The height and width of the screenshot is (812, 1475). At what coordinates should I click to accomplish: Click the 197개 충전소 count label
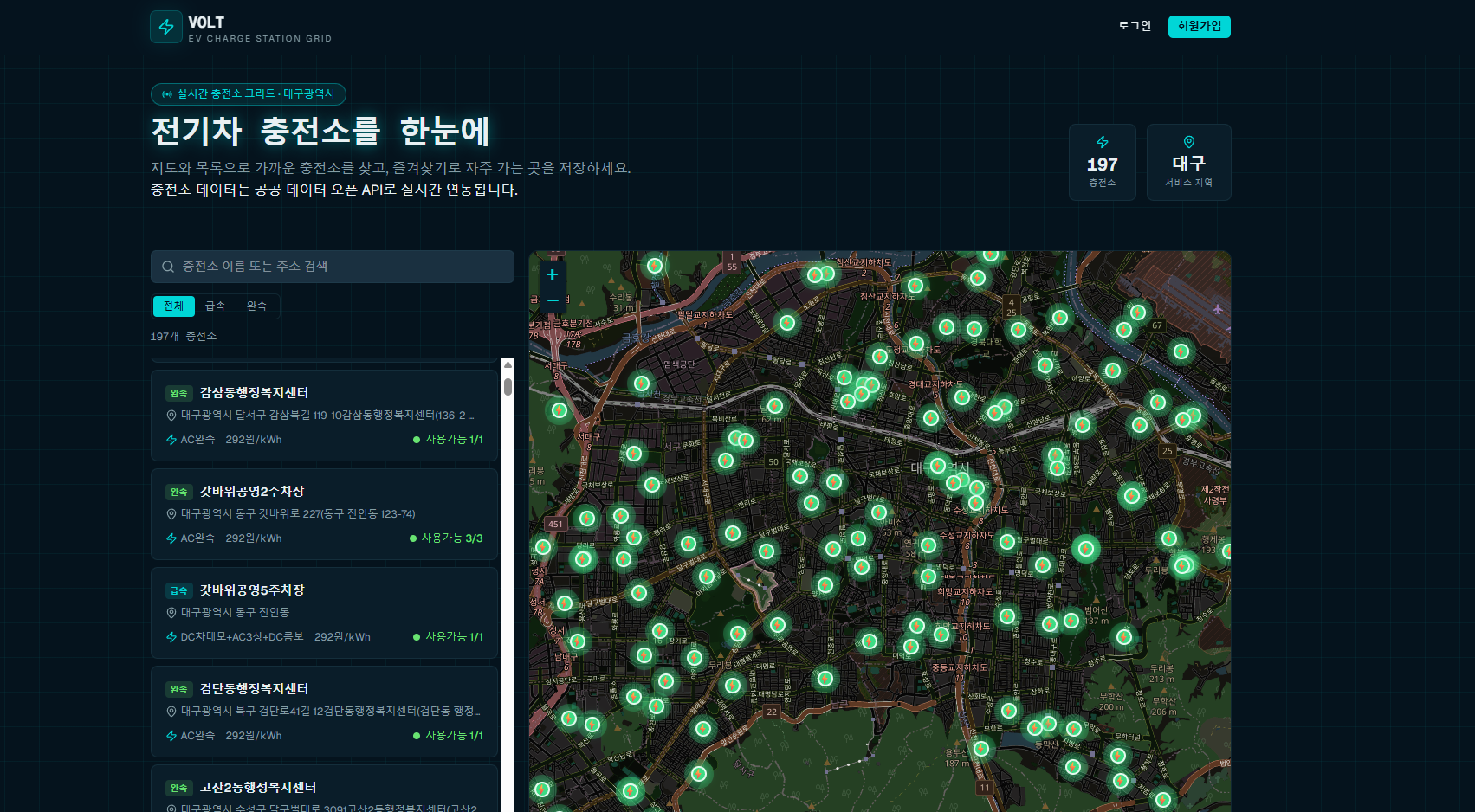(x=184, y=337)
